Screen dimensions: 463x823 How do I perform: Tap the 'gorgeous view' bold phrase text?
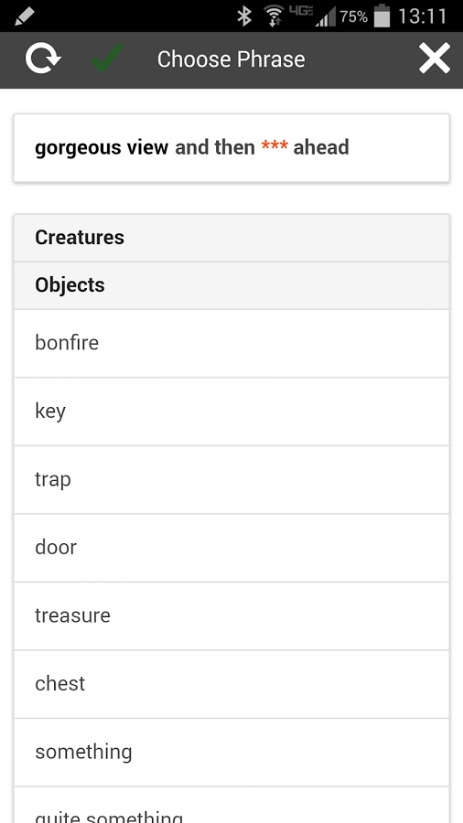pos(101,147)
